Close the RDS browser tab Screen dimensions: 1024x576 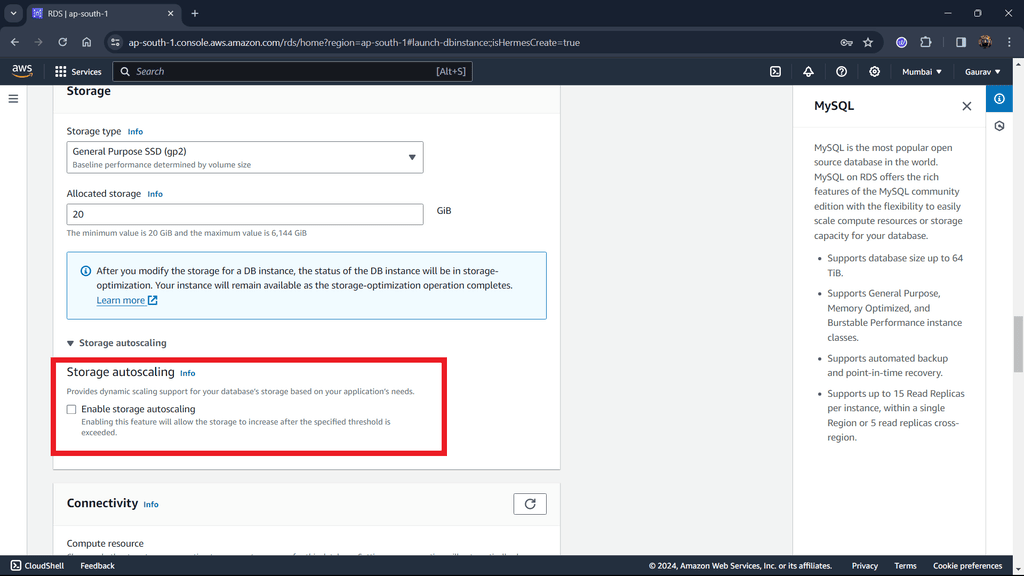(170, 13)
